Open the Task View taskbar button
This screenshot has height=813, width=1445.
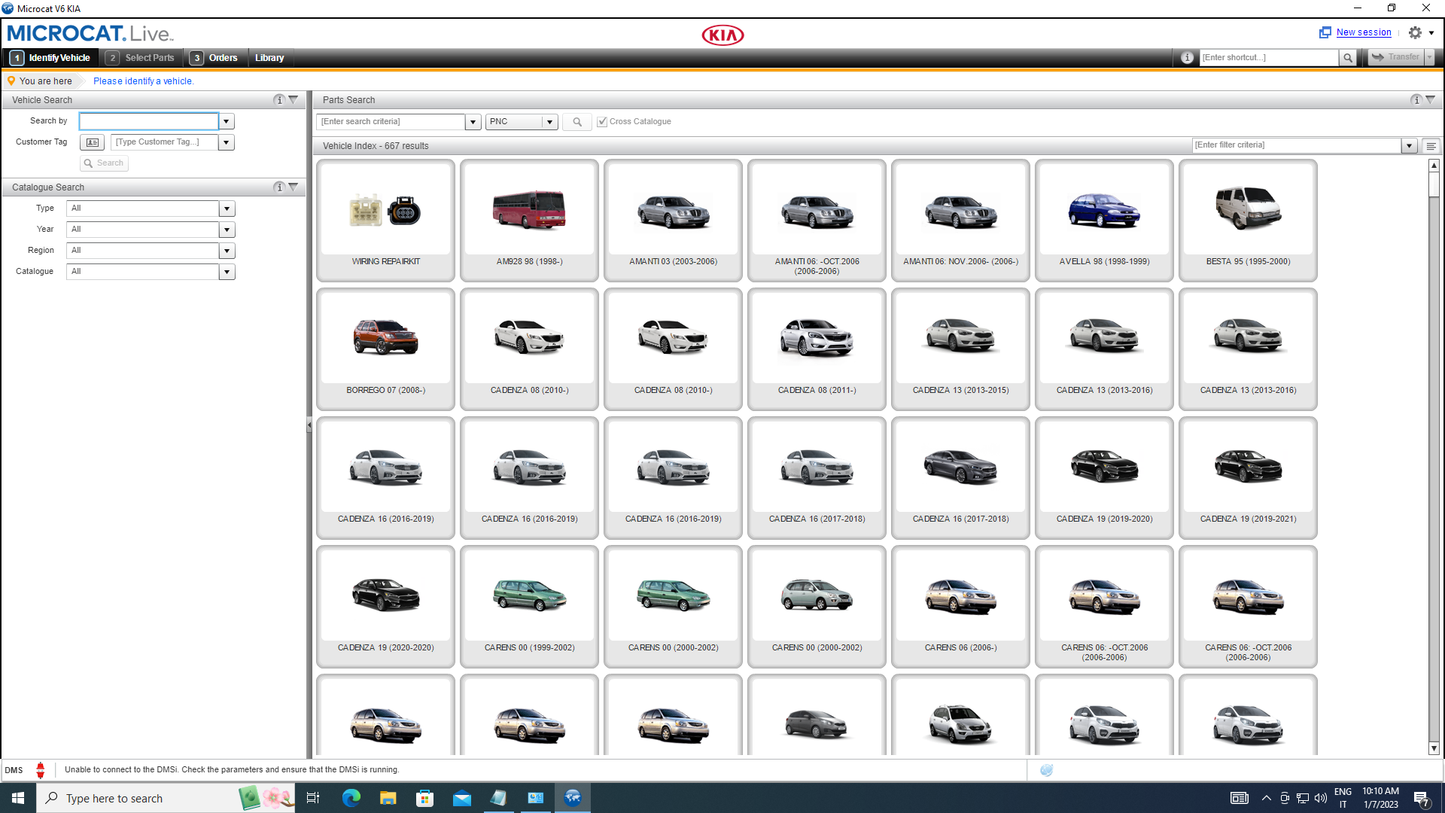tap(313, 798)
